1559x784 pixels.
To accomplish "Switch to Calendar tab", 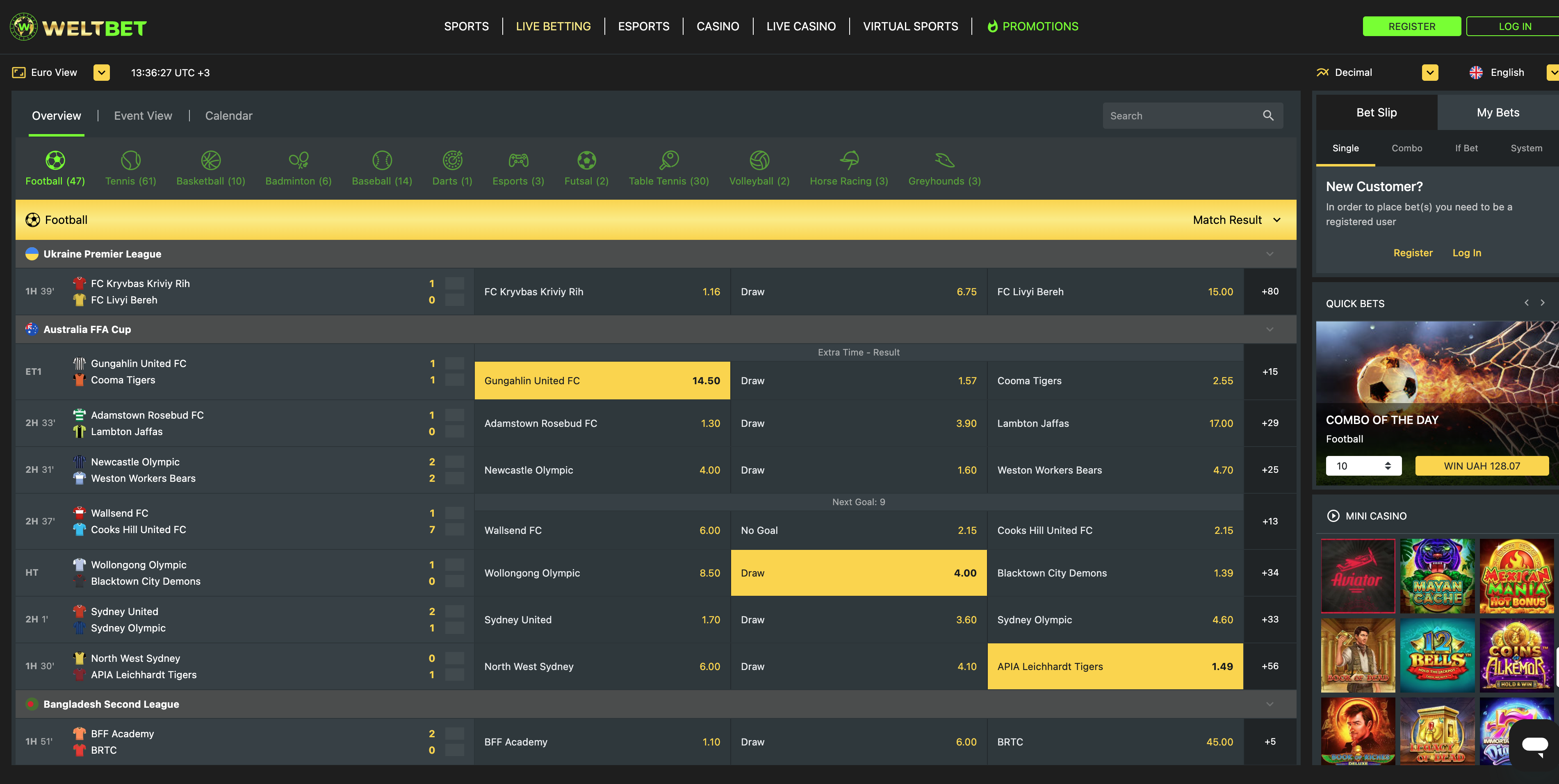I will pos(228,116).
